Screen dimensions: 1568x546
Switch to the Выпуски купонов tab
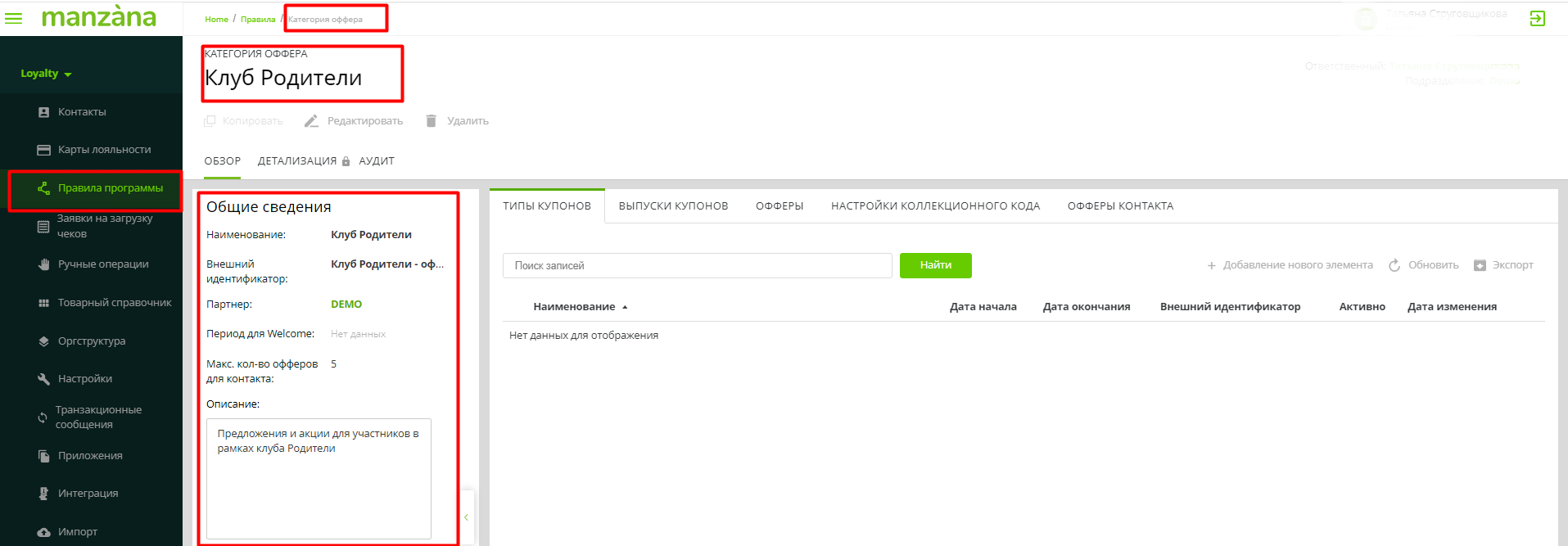click(673, 206)
